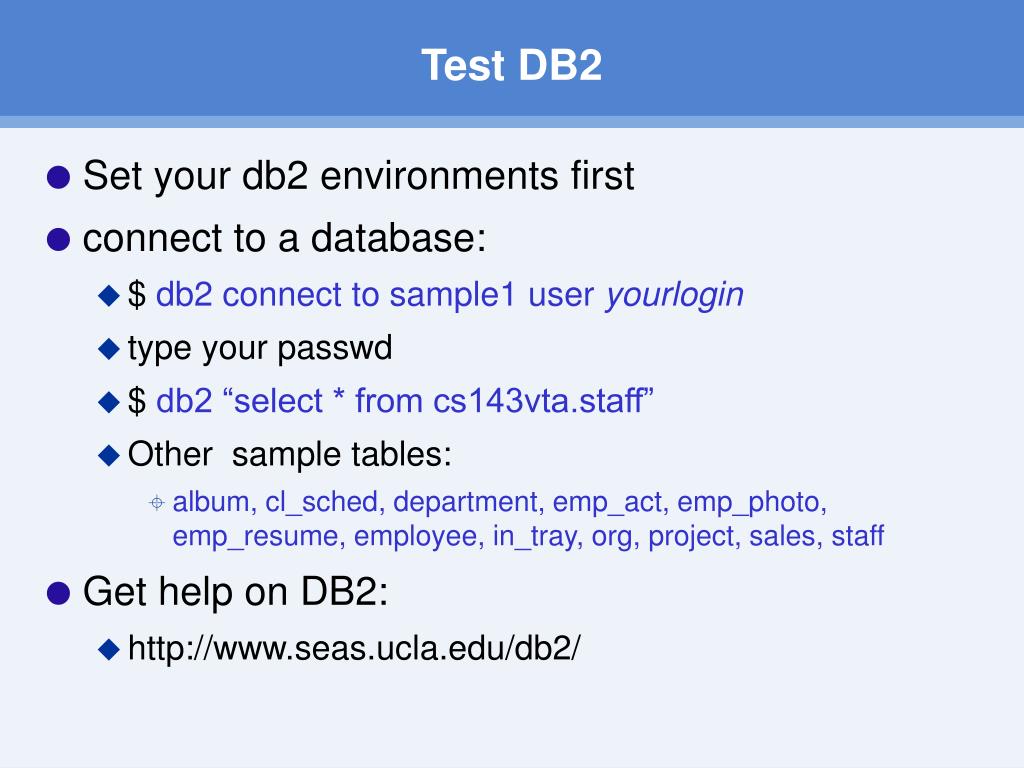Click the 'Set your db2 environments first' text
Viewport: 1024px width, 768px height.
point(359,176)
